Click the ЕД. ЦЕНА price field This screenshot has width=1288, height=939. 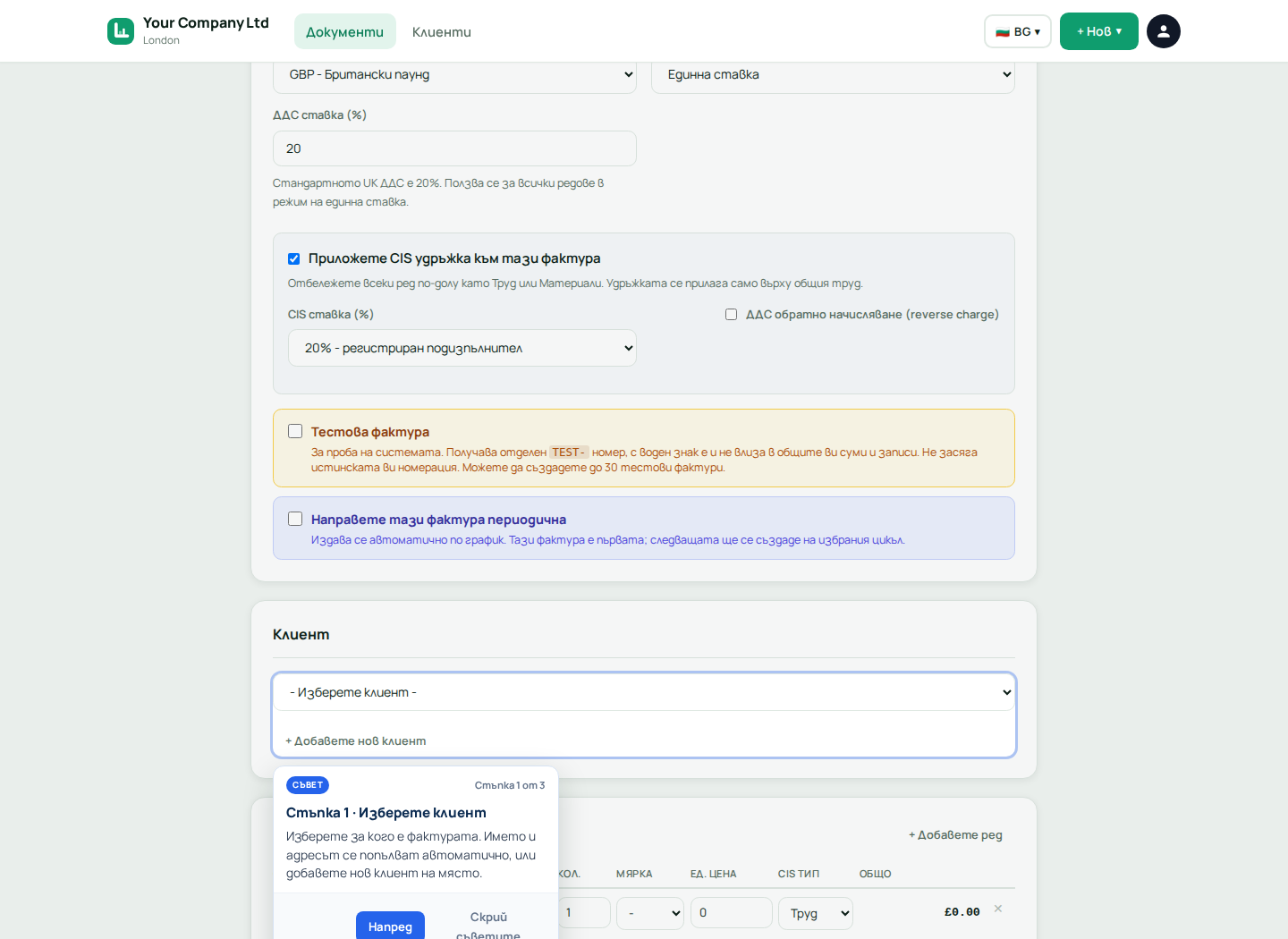click(x=731, y=913)
